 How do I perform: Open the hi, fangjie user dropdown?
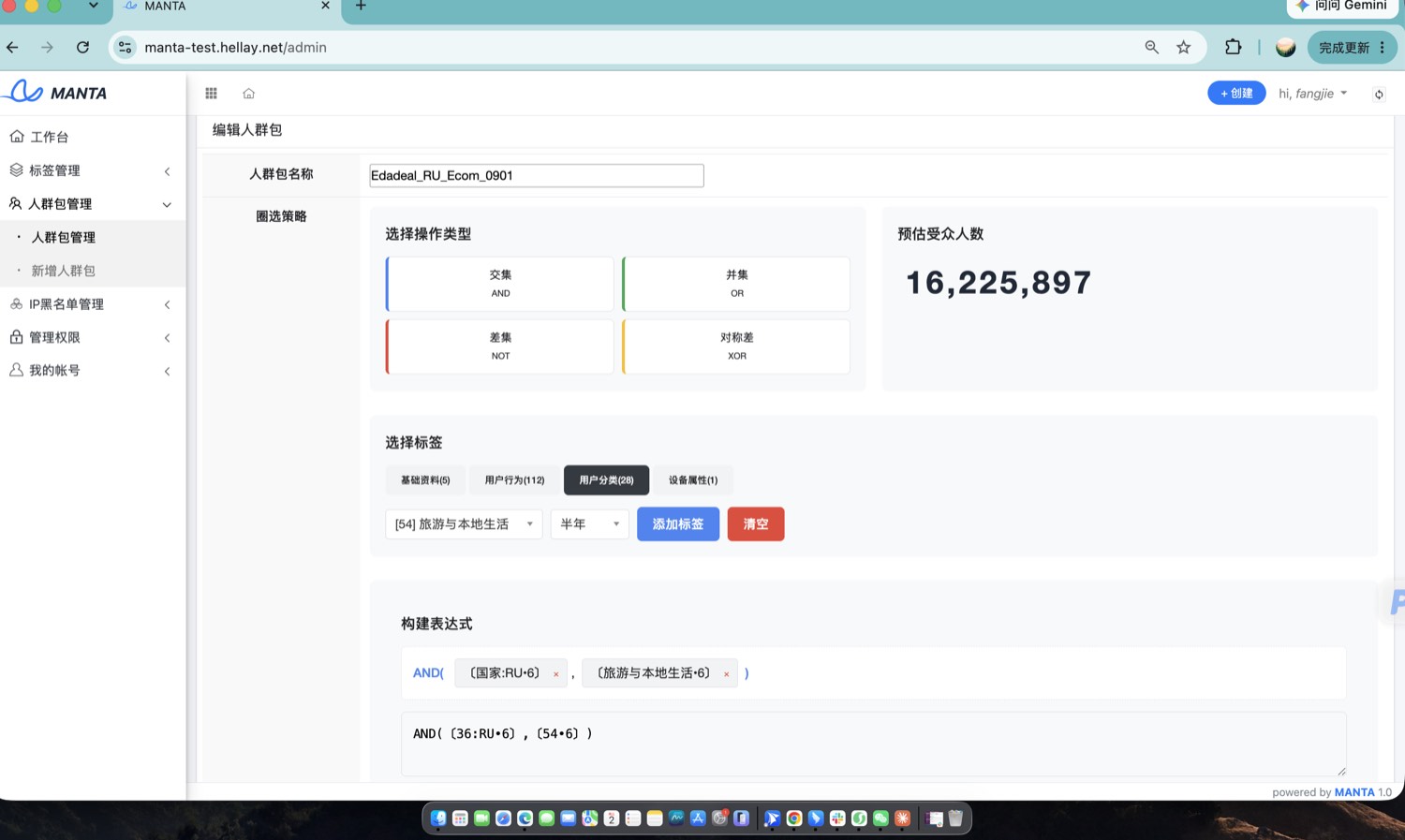tap(1312, 94)
